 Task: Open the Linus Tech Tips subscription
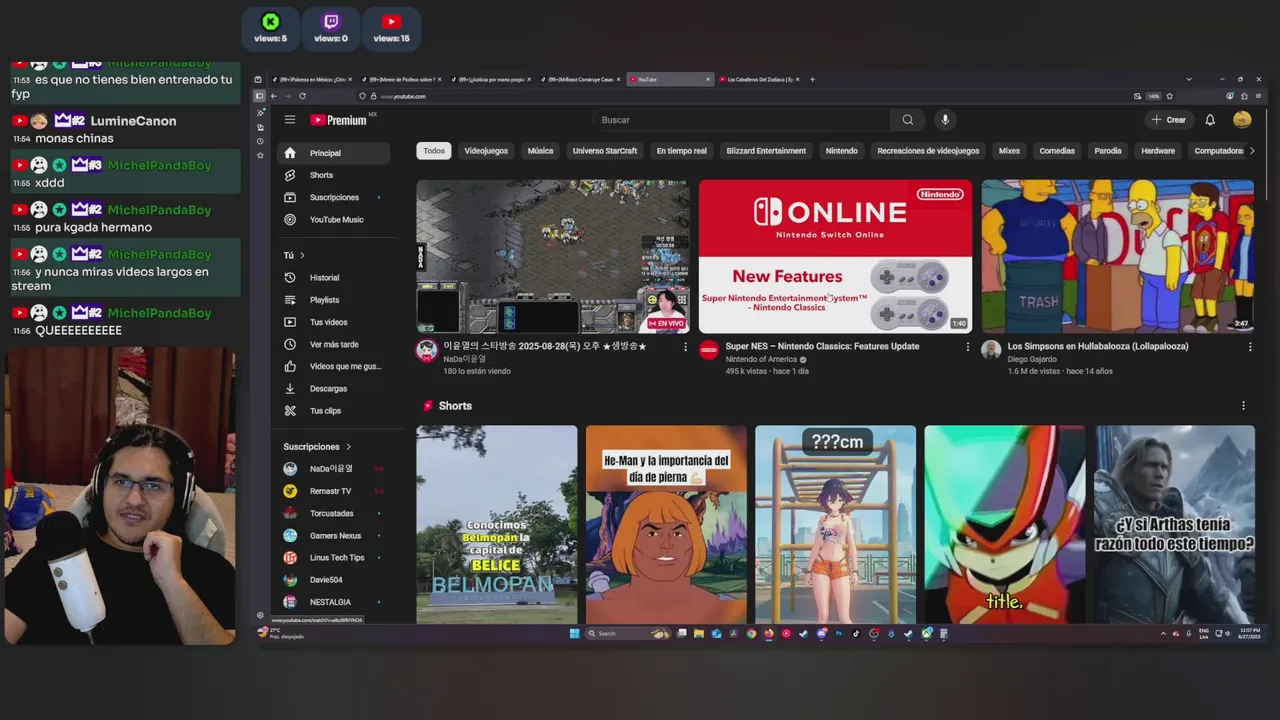(334, 557)
